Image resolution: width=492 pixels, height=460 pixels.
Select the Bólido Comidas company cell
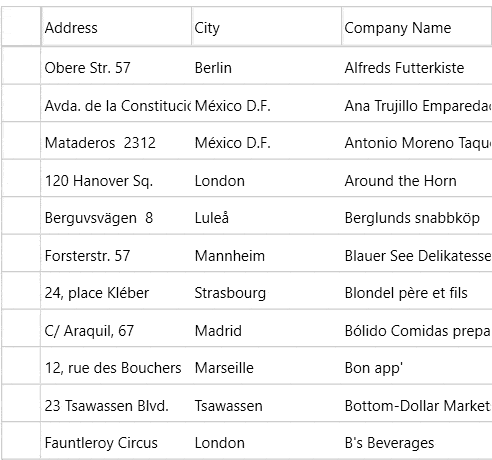(417, 328)
